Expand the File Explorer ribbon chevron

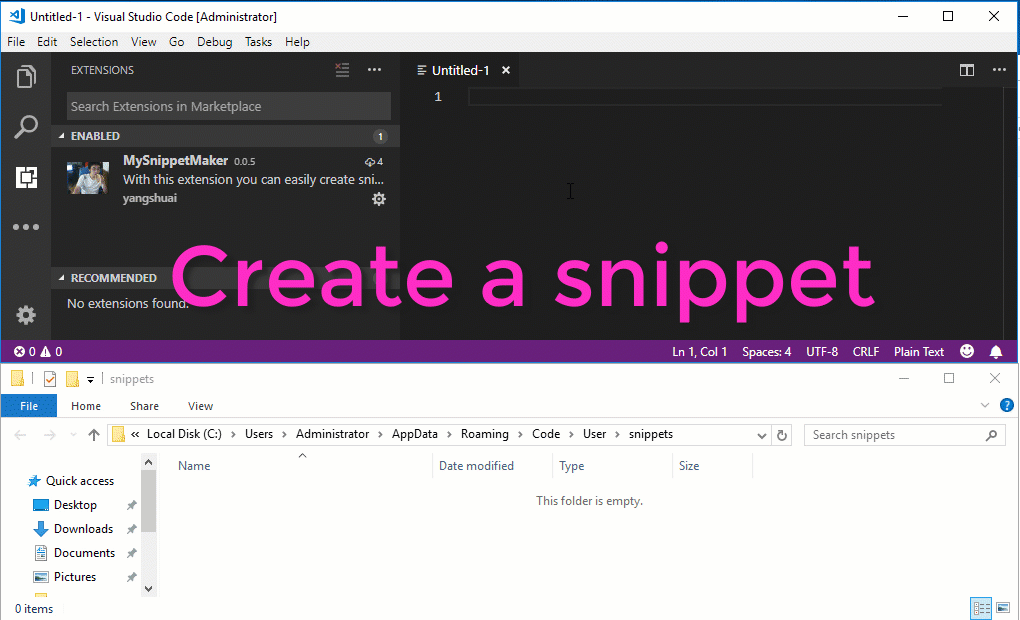click(985, 405)
